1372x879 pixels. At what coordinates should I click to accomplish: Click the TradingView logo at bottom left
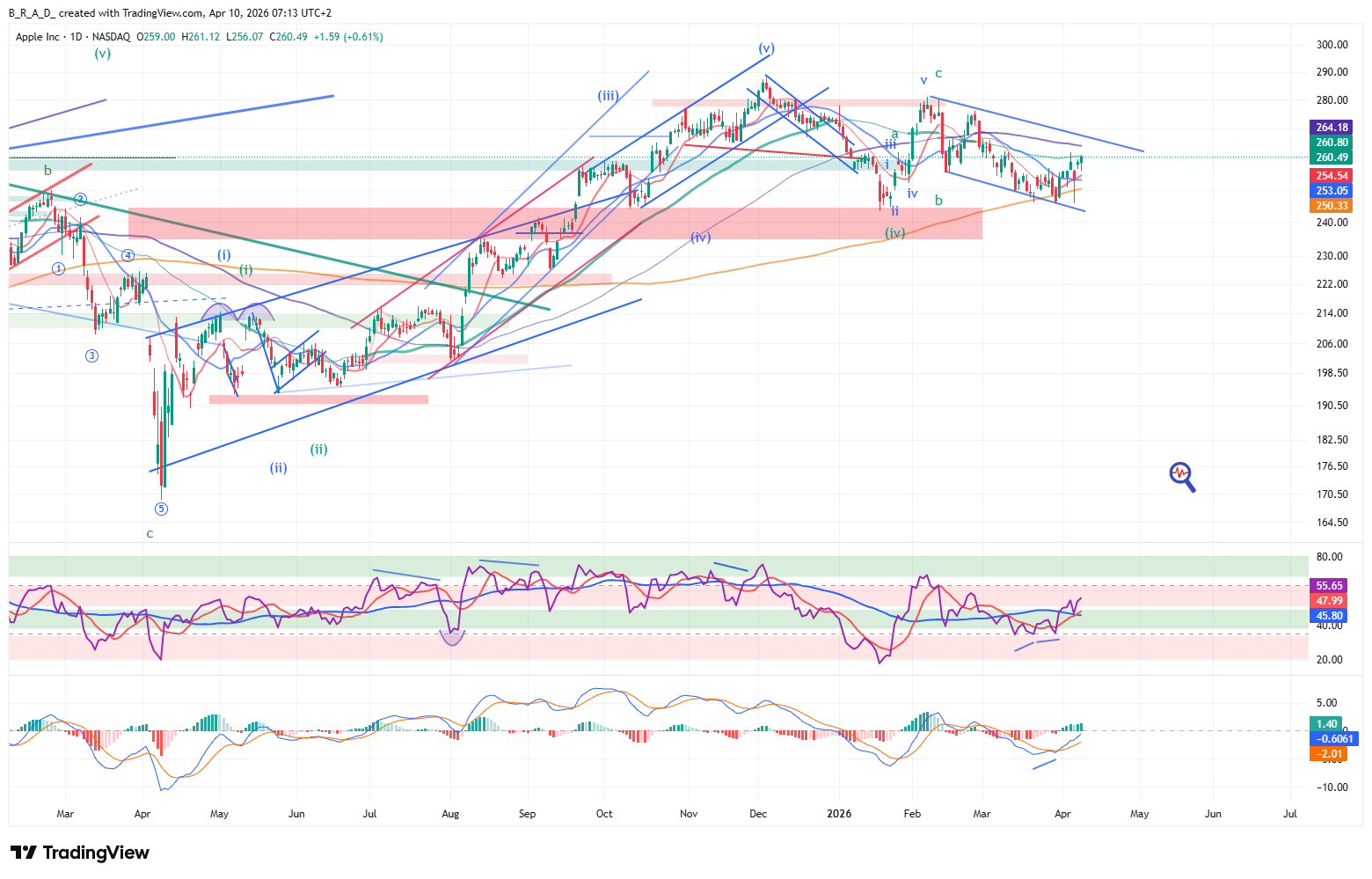pos(80,853)
